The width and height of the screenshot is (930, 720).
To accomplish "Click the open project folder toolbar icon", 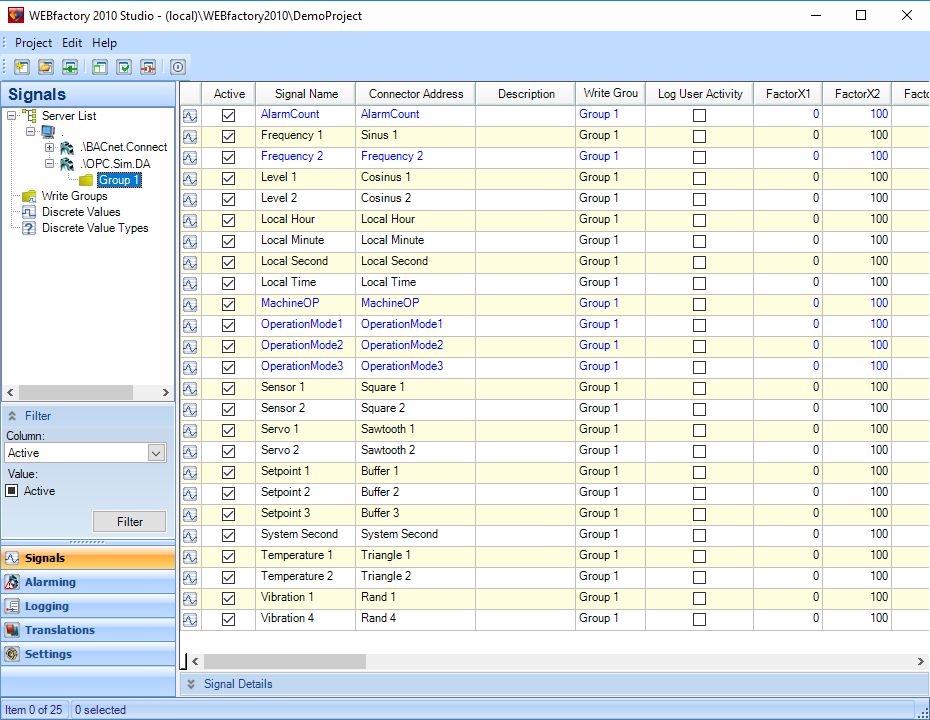I will [46, 67].
